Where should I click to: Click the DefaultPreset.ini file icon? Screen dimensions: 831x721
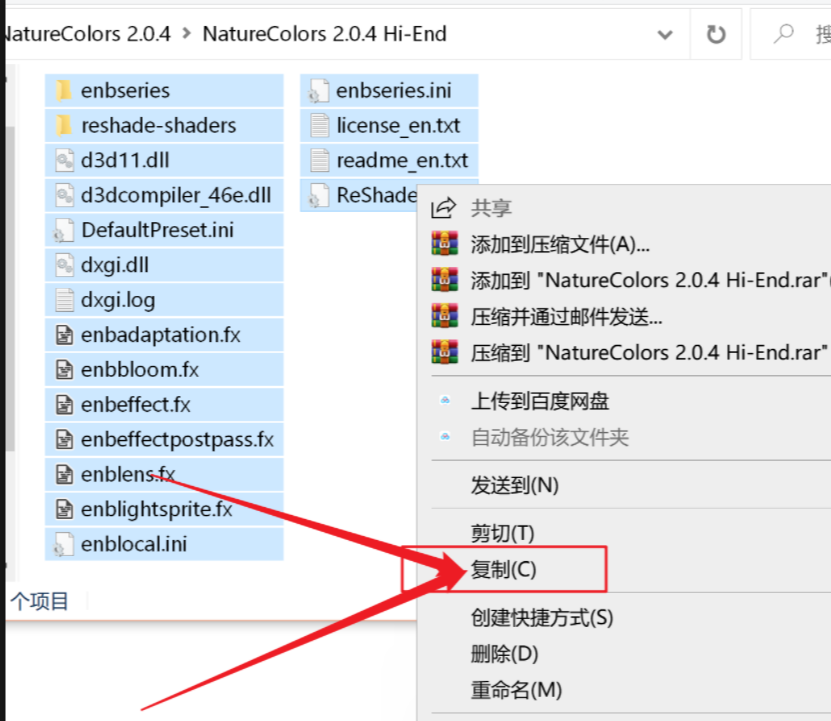(64, 231)
